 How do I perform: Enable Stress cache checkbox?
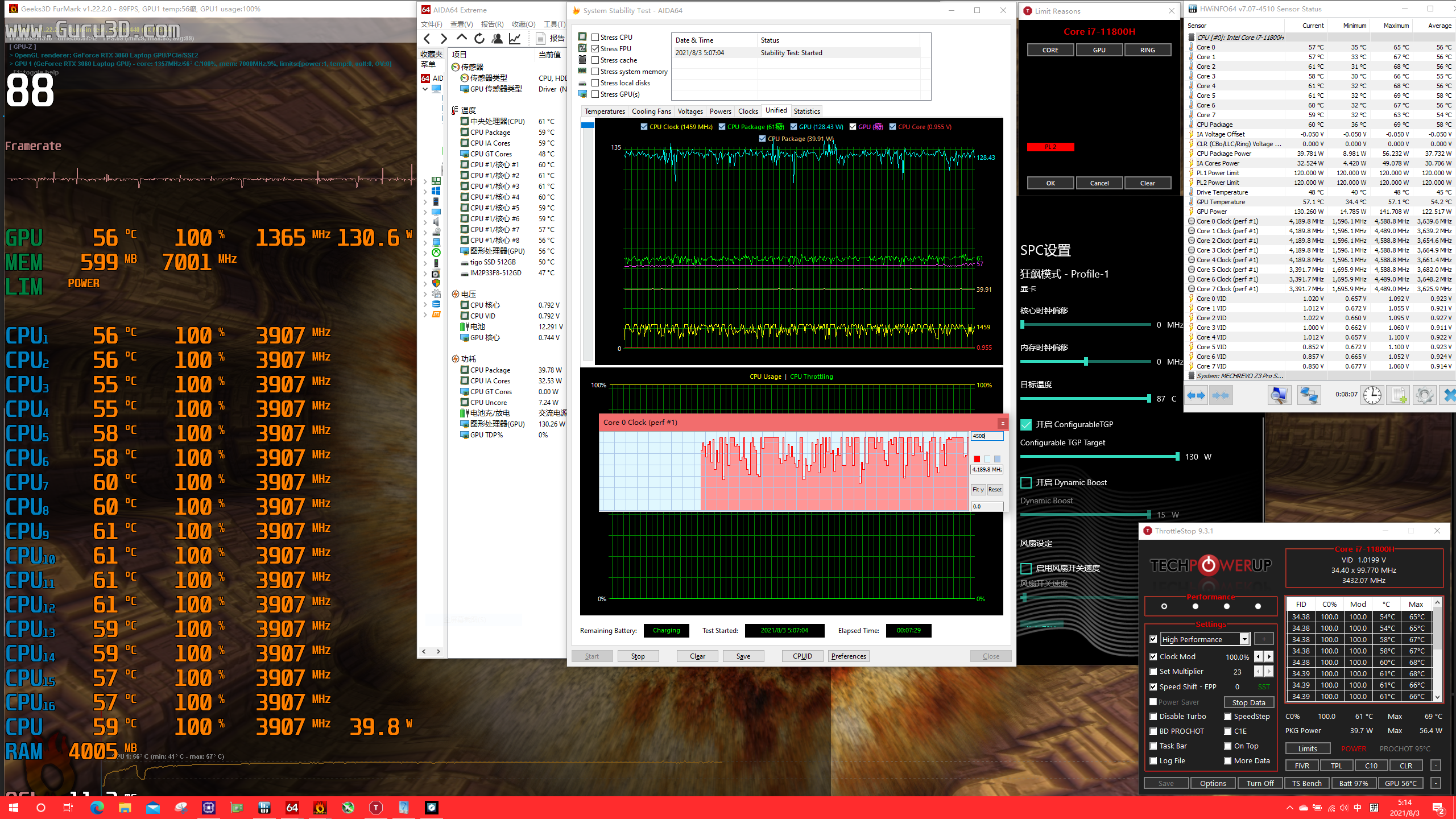(x=595, y=60)
